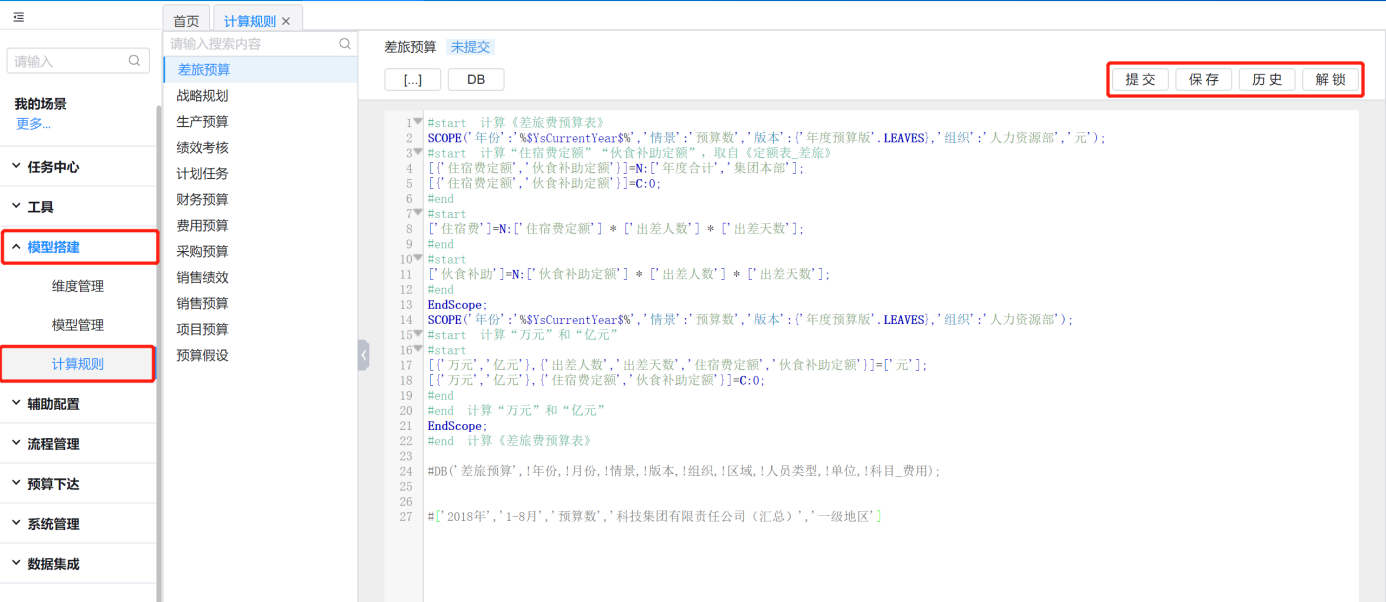This screenshot has height=602, width=1386.
Task: Collapse the 模型搭建 menu section
Action: pyautogui.click(x=53, y=247)
